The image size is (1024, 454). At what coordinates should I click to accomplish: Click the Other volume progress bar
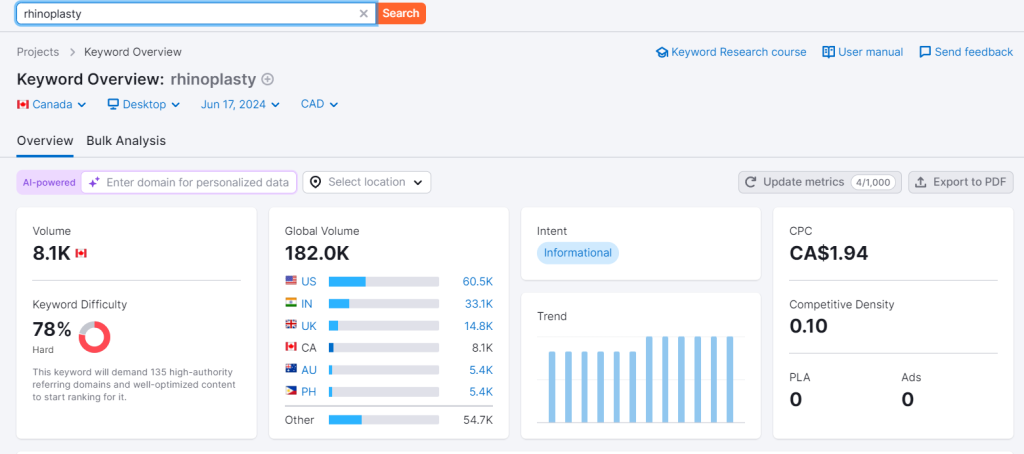click(x=384, y=419)
